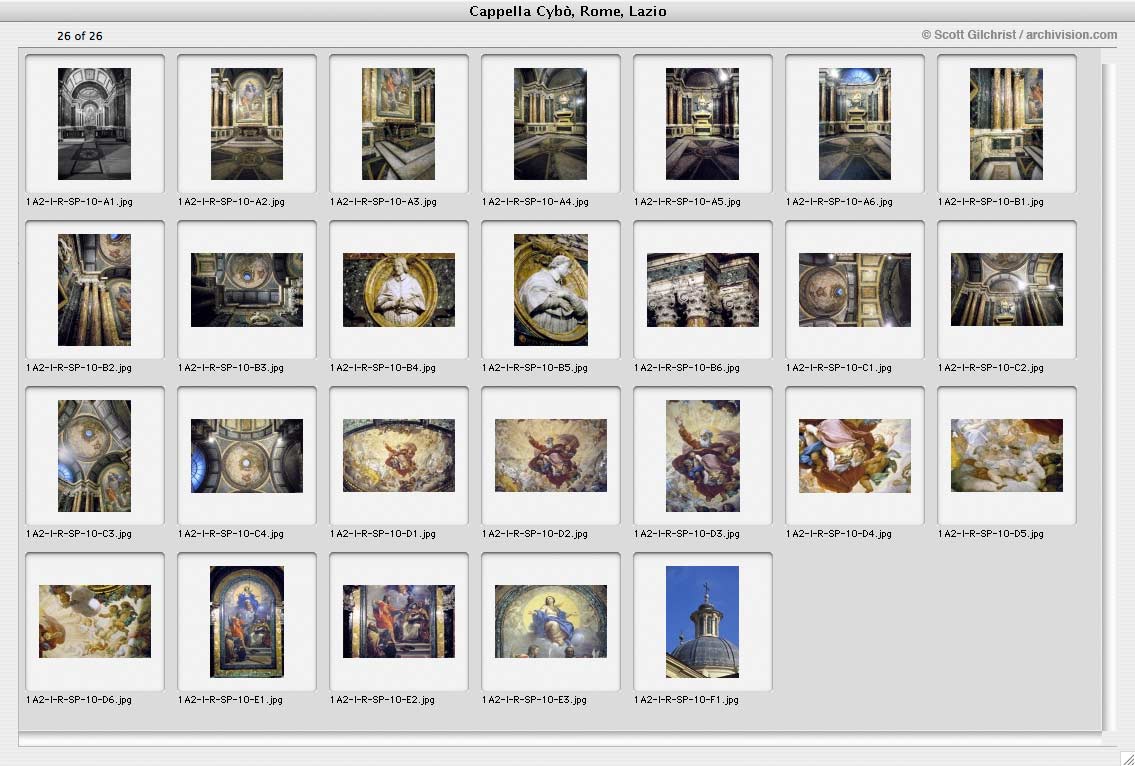Image resolution: width=1135 pixels, height=766 pixels.
Task: Click the "1A2-I-R-SP-10-A4.jpg" file name
Action: click(x=536, y=202)
